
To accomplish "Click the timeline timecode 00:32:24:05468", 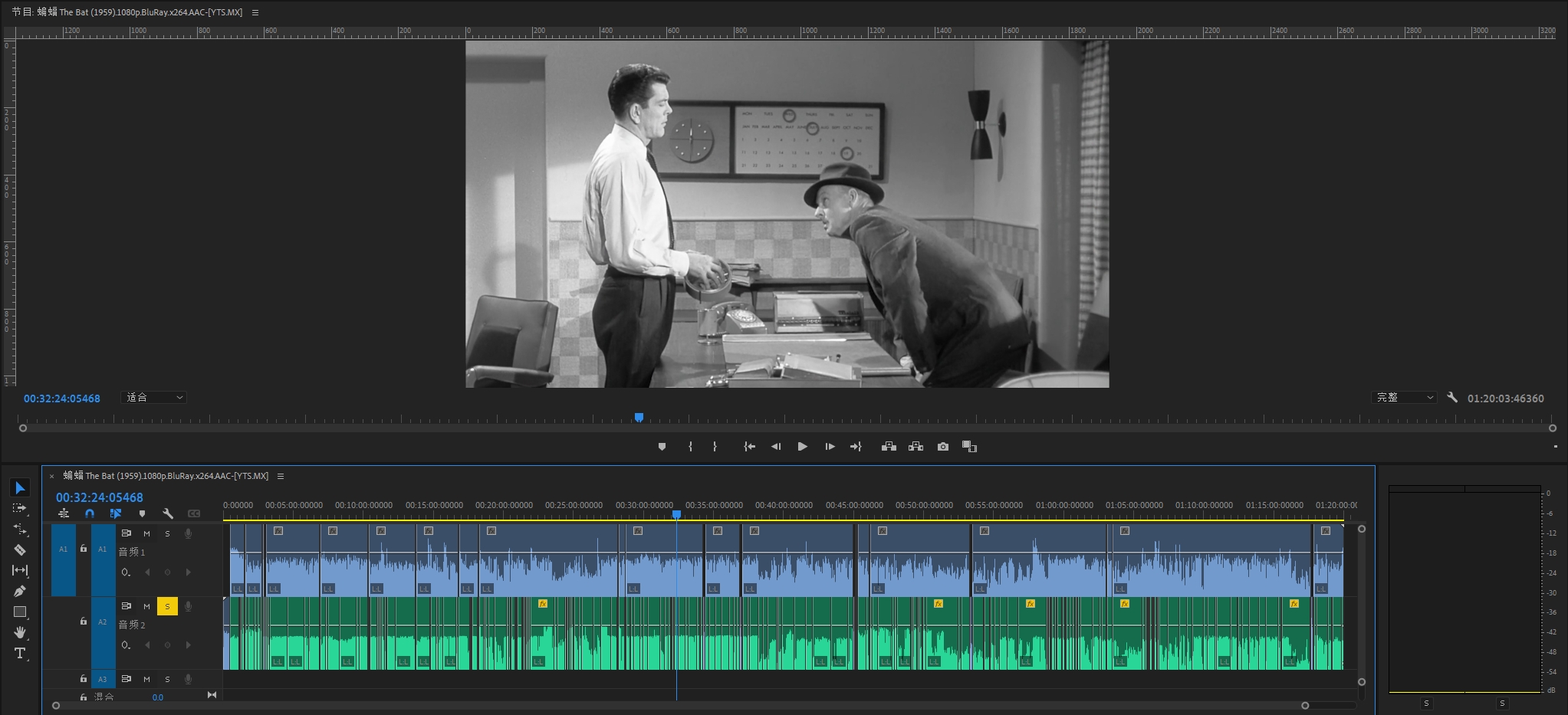I will (x=99, y=497).
